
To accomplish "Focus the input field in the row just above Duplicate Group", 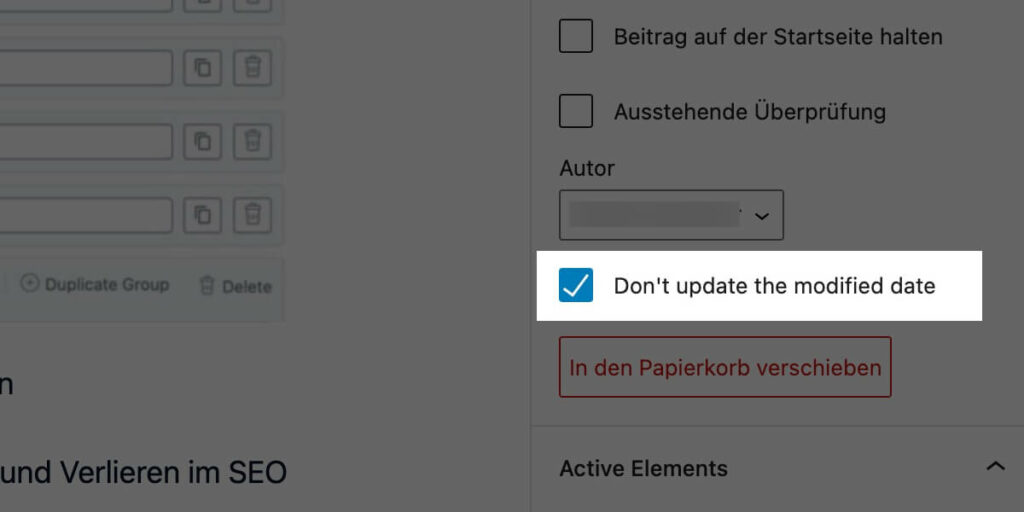I will [86, 216].
